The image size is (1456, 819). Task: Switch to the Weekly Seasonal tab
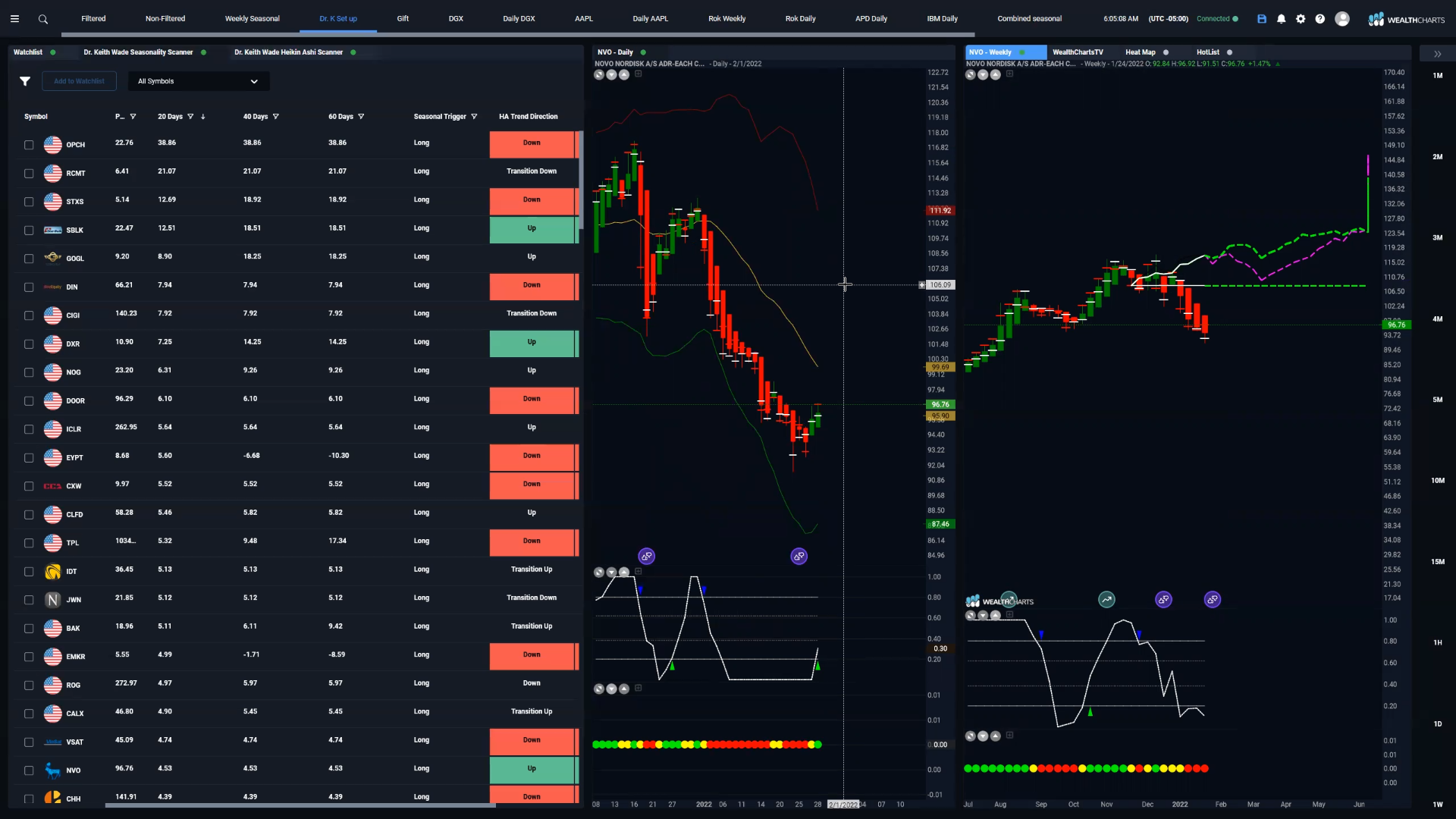253,19
